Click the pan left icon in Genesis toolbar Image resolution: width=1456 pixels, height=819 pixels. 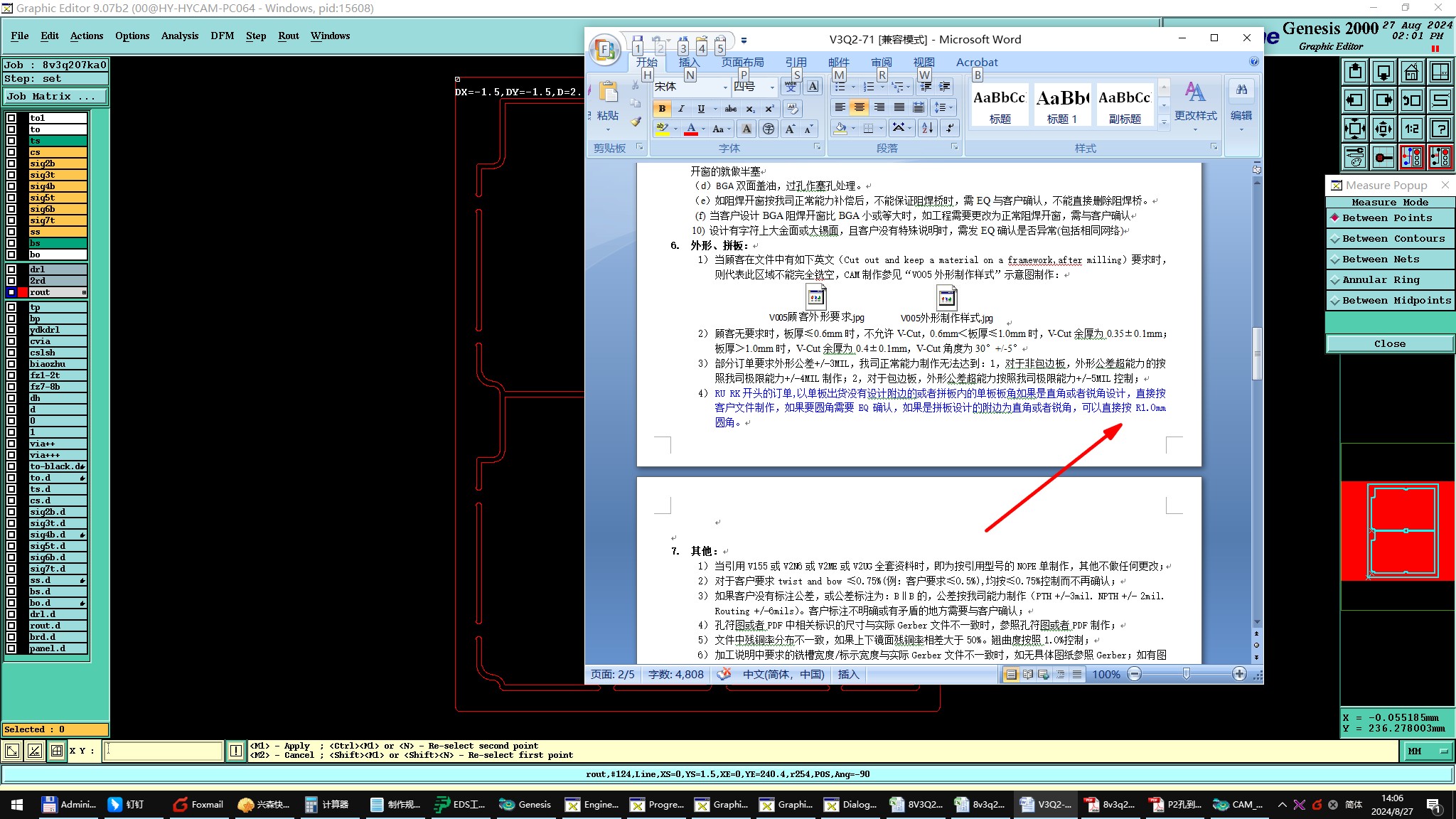pos(1355,100)
